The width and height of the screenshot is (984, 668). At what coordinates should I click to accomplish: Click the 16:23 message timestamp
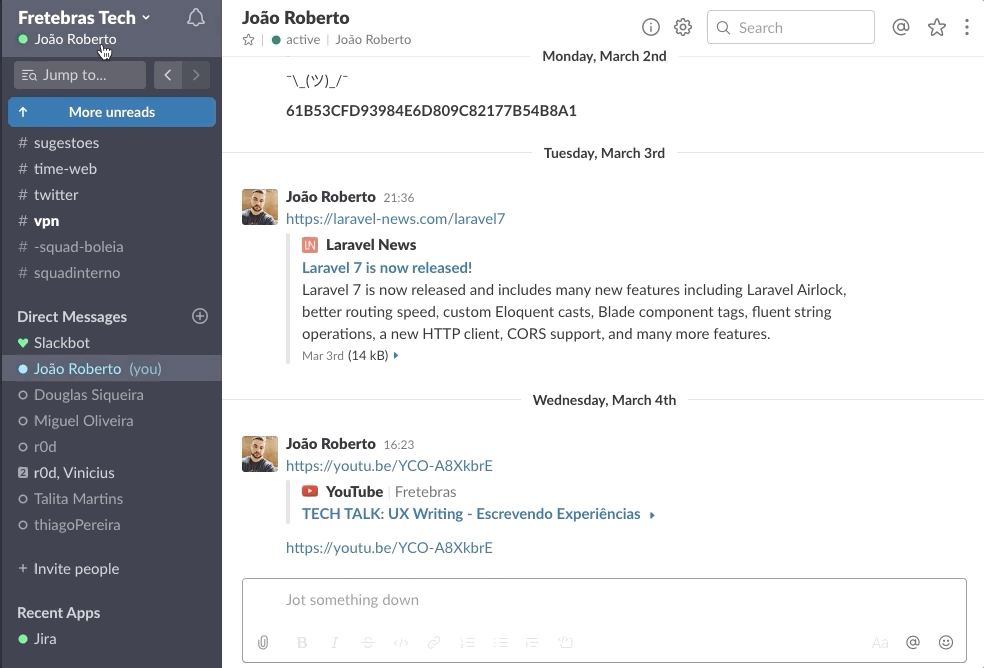(398, 445)
